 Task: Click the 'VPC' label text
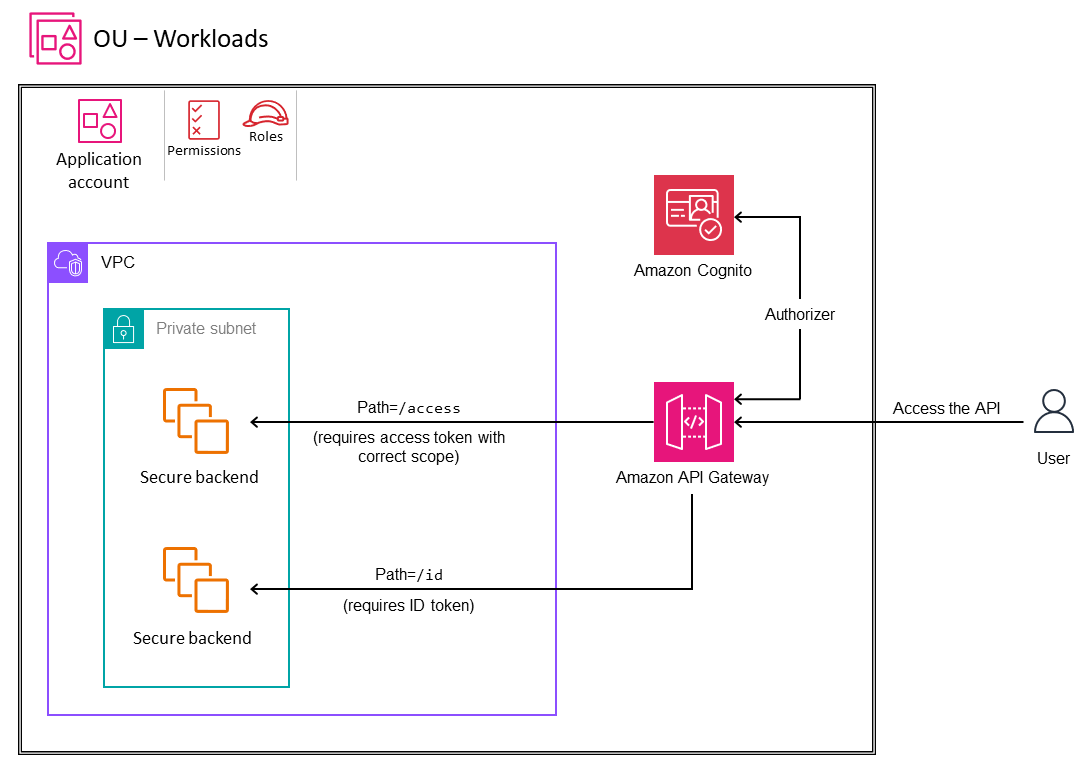118,262
